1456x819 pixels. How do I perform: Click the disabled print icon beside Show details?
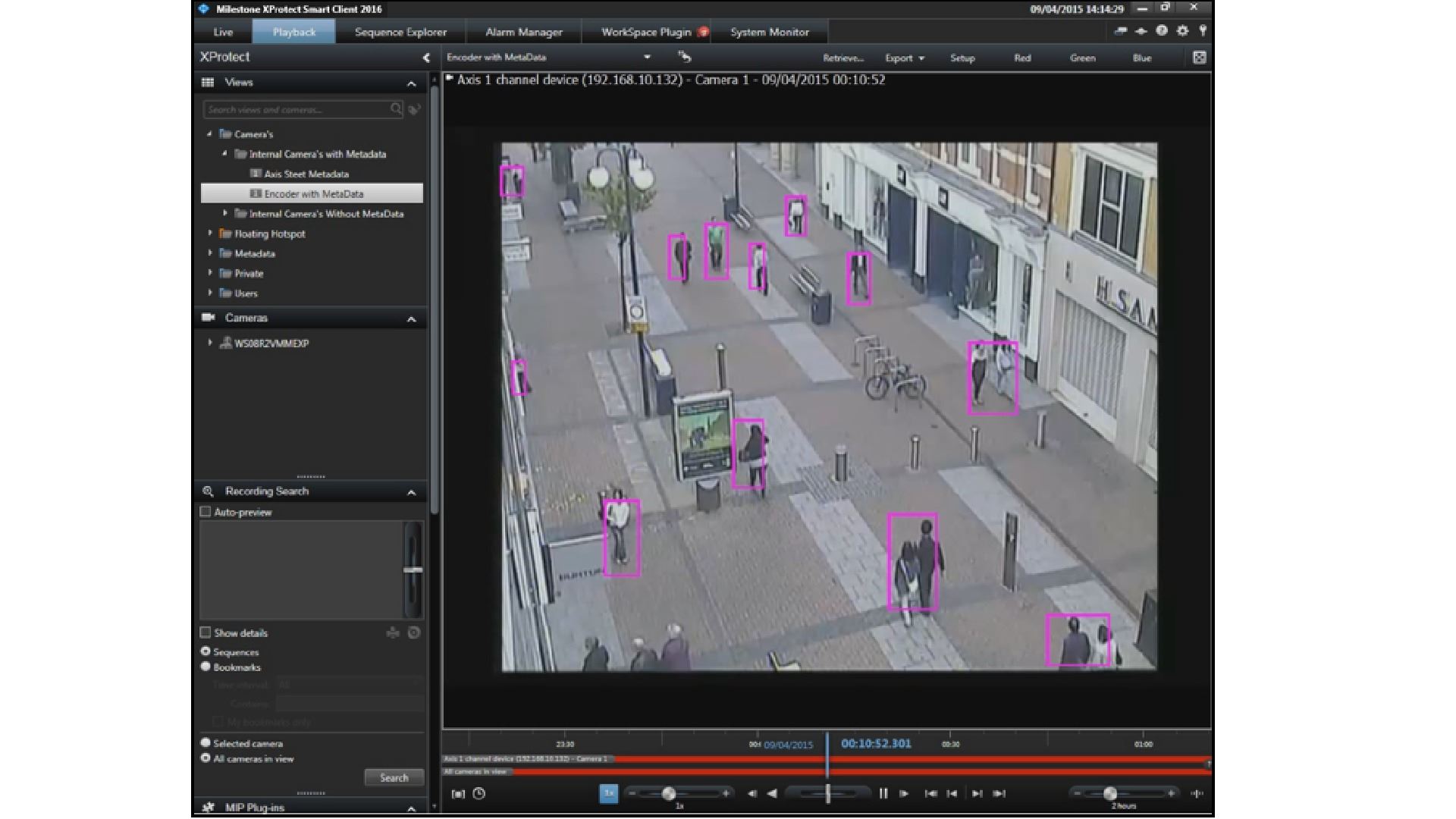pyautogui.click(x=393, y=632)
